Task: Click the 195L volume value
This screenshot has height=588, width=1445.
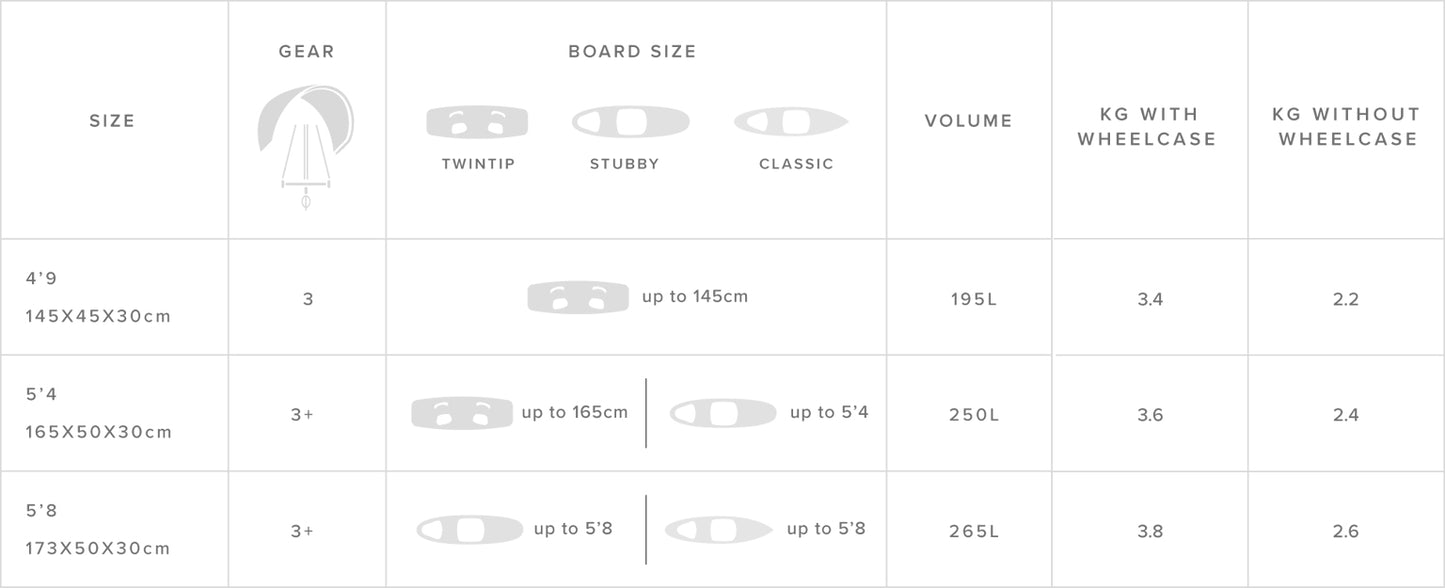Action: click(973, 299)
